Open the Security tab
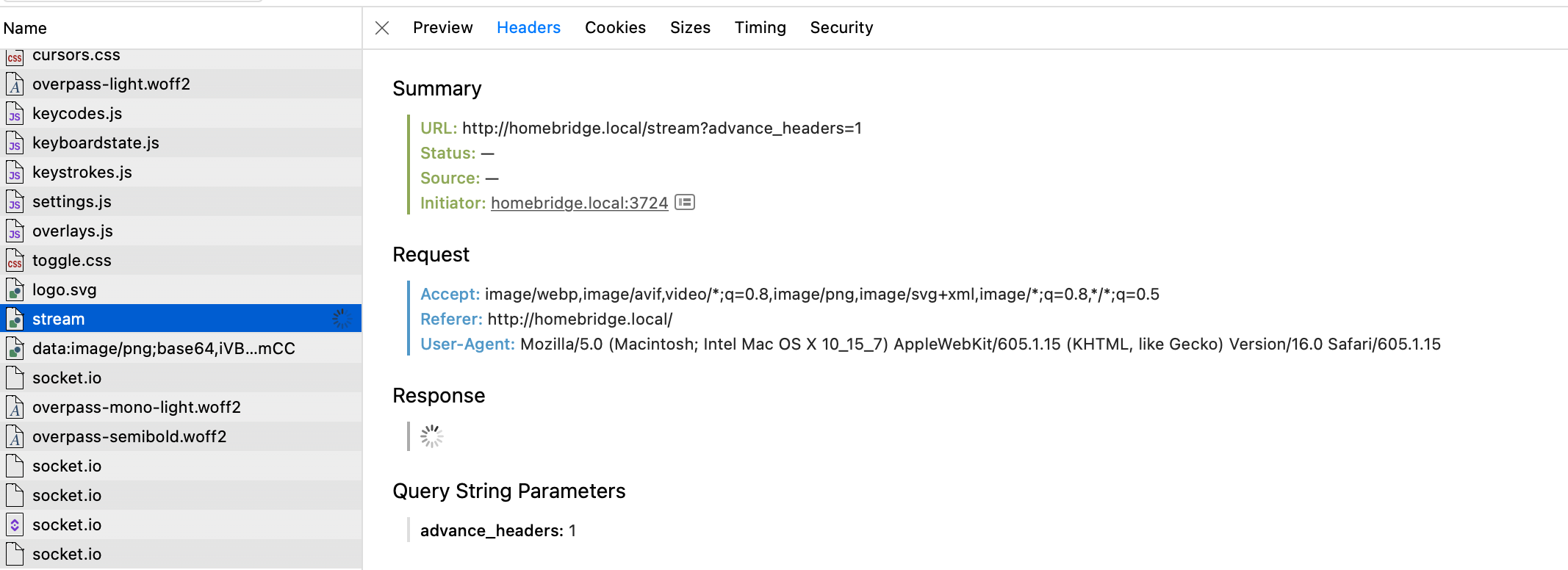 click(841, 27)
